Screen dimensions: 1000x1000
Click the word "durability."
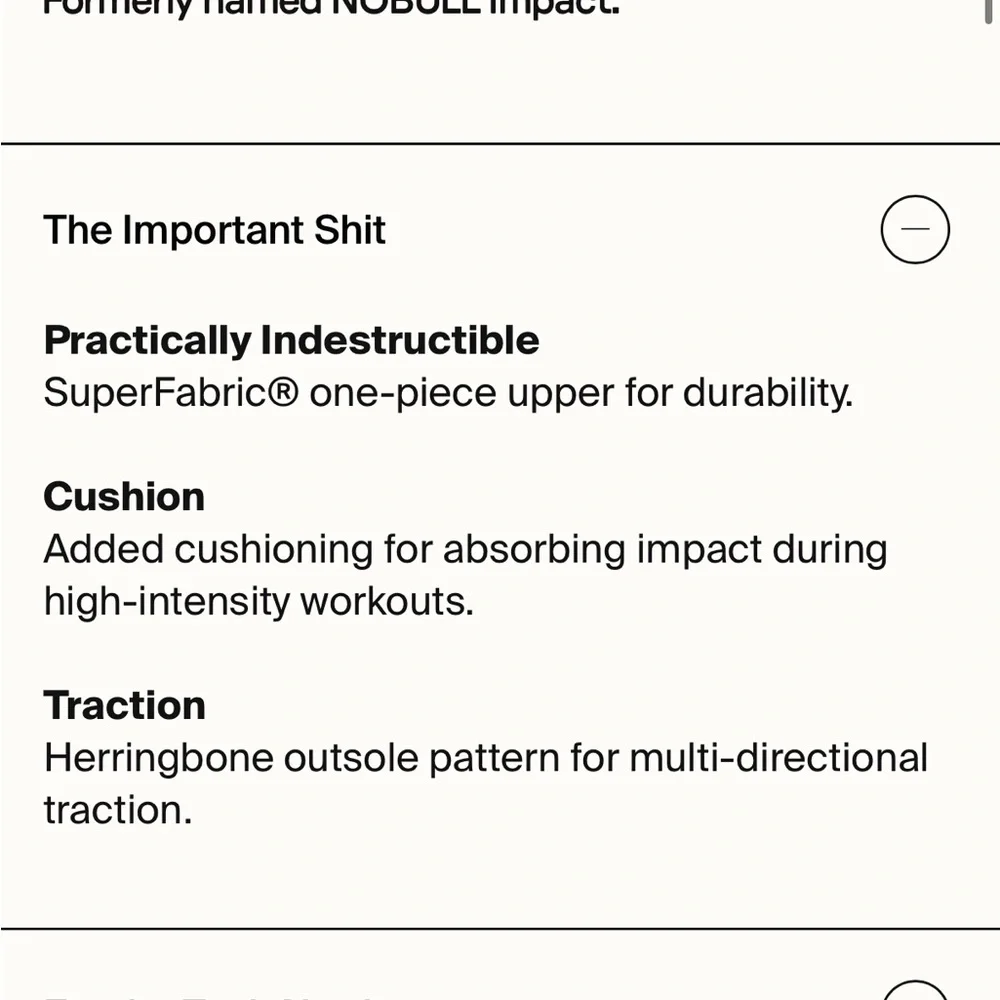767,393
